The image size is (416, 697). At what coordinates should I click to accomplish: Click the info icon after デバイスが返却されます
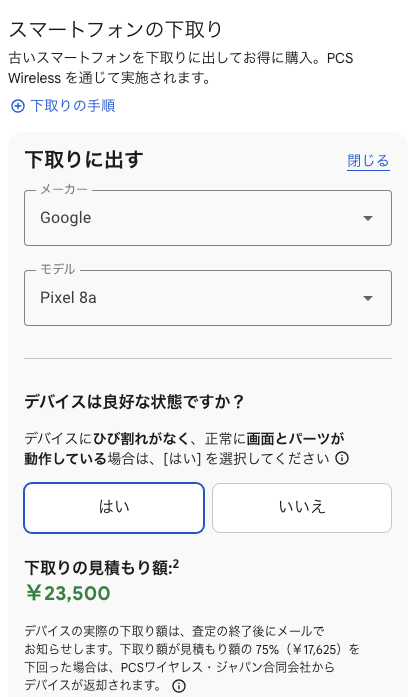(x=179, y=685)
